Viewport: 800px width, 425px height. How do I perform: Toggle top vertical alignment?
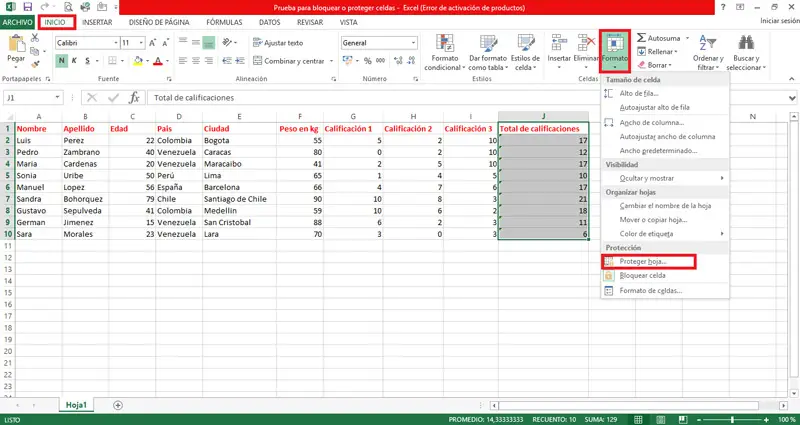(x=183, y=42)
